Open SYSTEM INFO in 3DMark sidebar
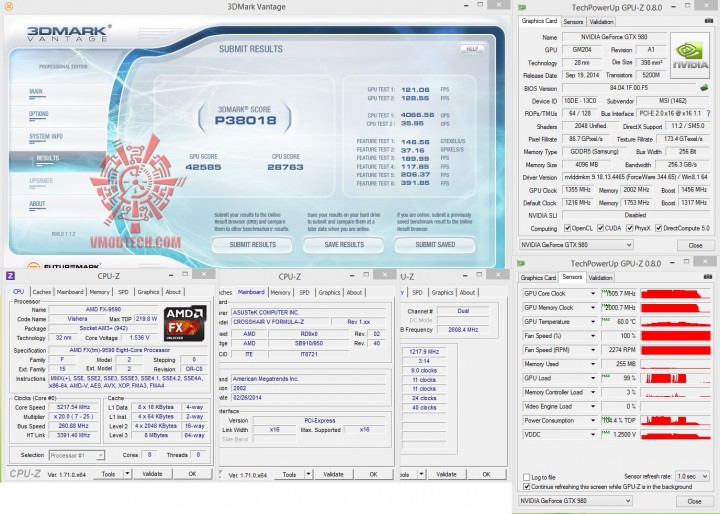Viewport: 720px width, 514px height. click(46, 137)
